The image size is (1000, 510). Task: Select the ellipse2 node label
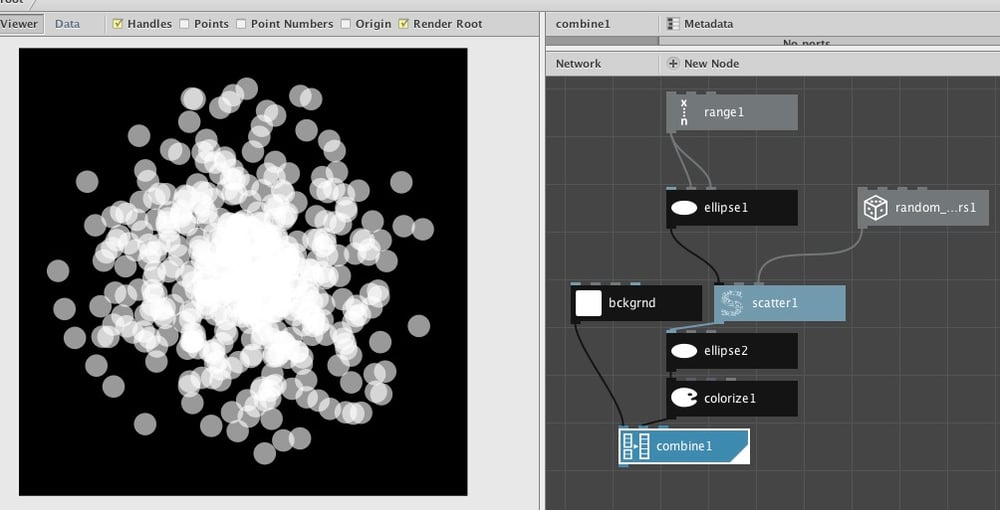pyautogui.click(x=726, y=351)
